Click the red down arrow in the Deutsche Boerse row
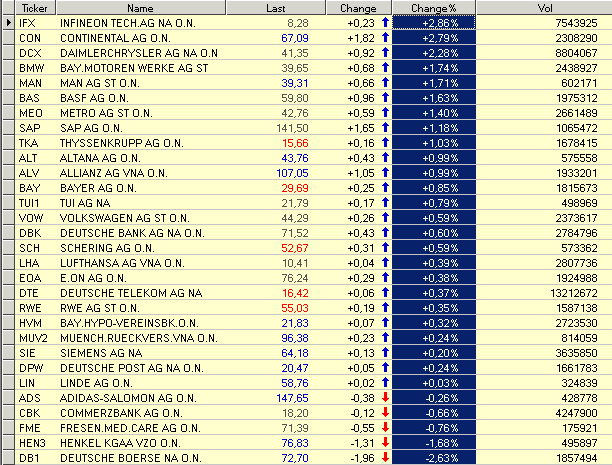 (384, 456)
